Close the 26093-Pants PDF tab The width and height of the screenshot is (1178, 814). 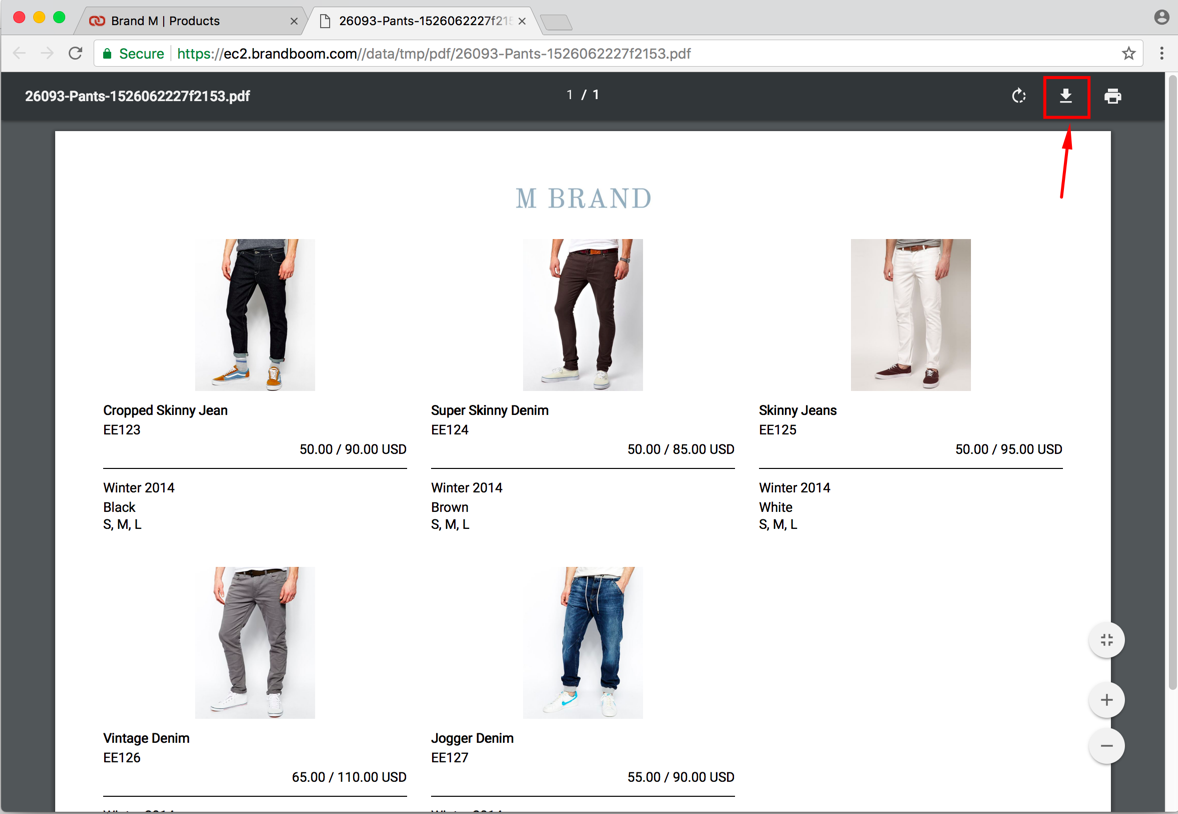tap(522, 21)
